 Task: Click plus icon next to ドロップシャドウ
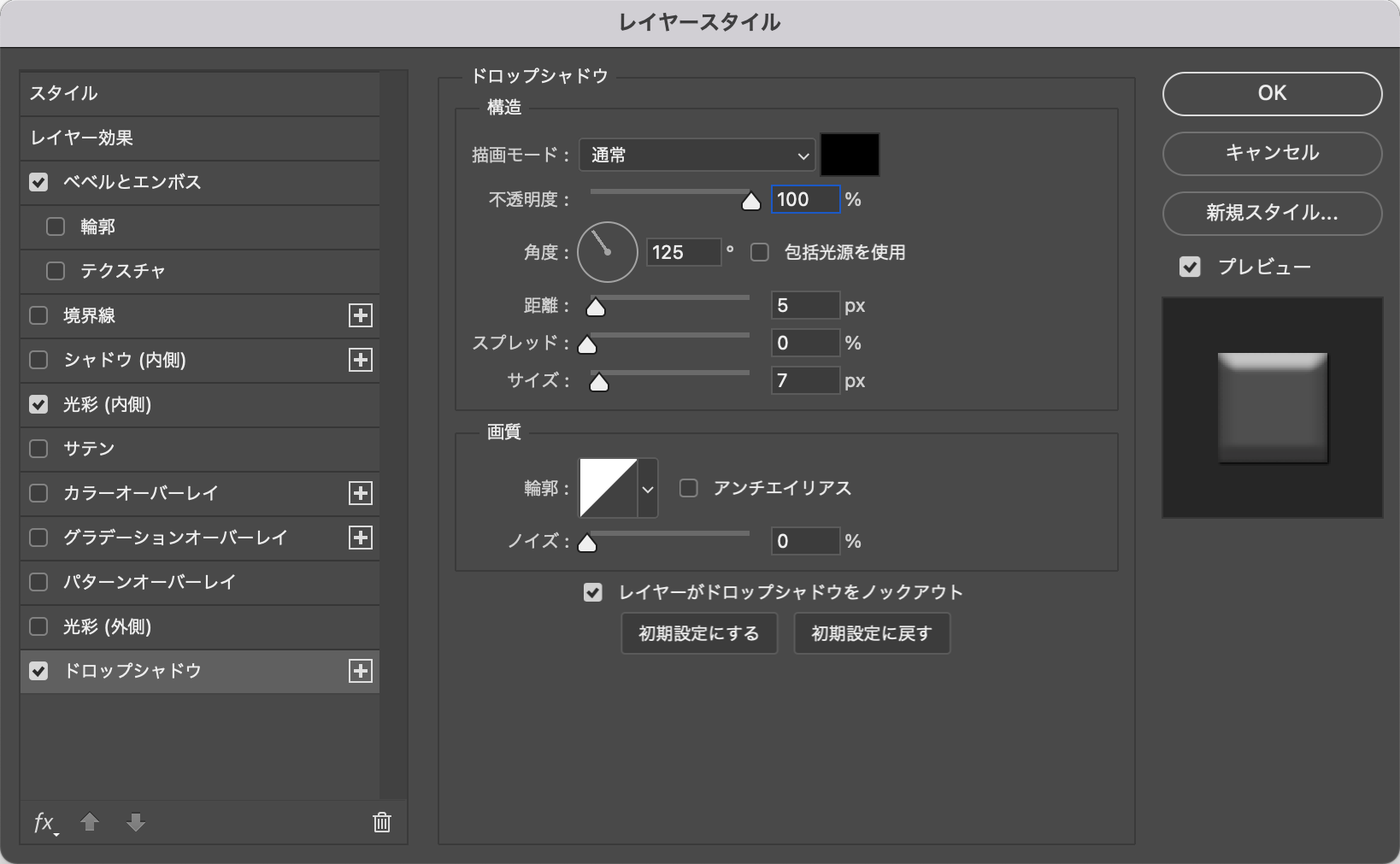pos(361,671)
